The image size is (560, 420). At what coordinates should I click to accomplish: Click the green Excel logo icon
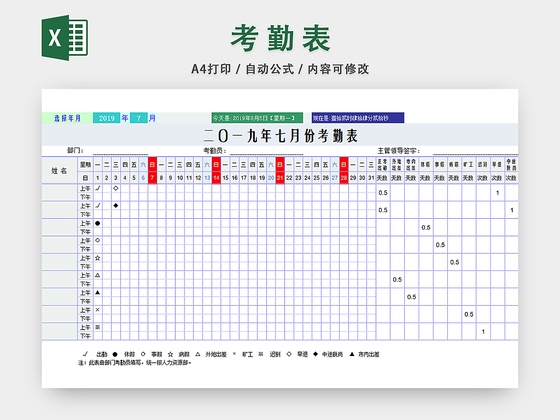[65, 38]
